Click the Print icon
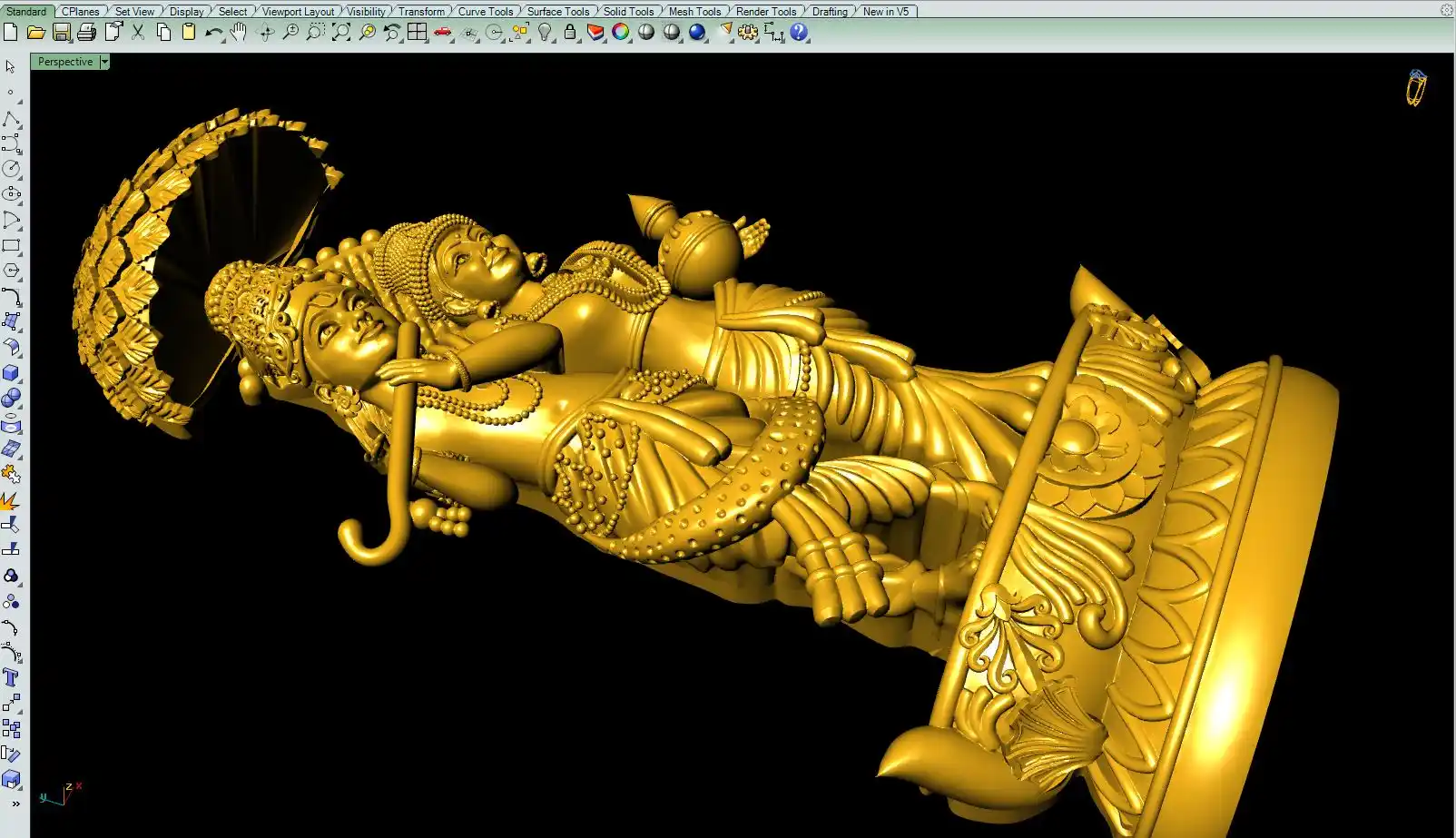1456x838 pixels. [x=86, y=33]
